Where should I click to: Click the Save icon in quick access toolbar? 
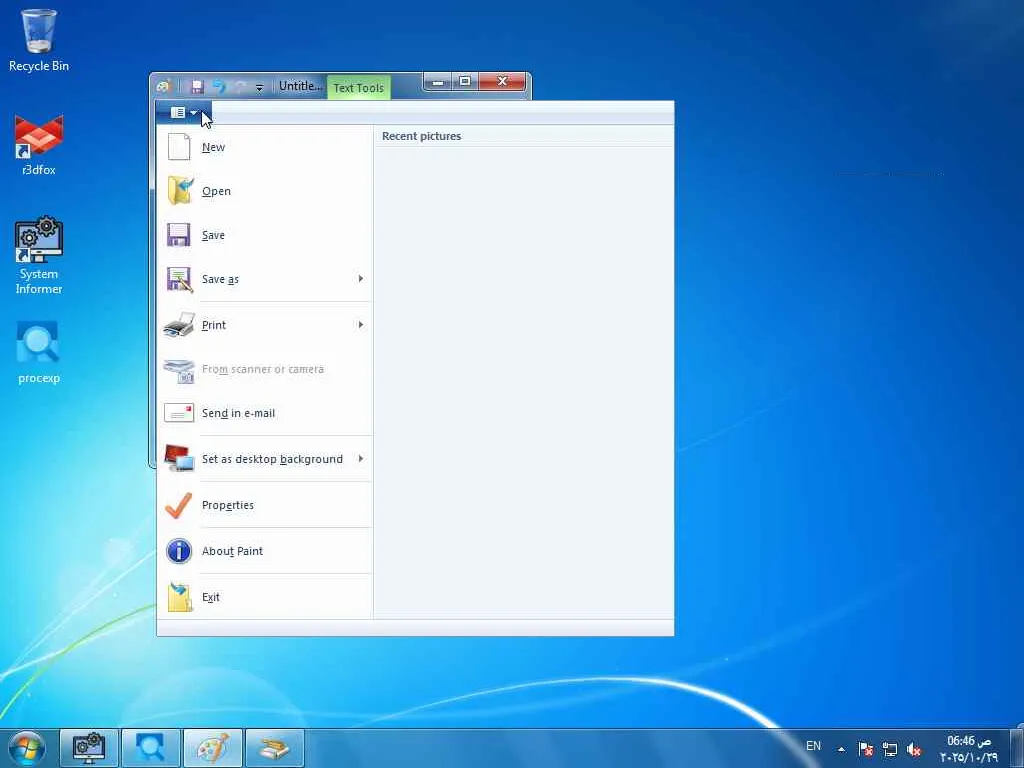197,87
